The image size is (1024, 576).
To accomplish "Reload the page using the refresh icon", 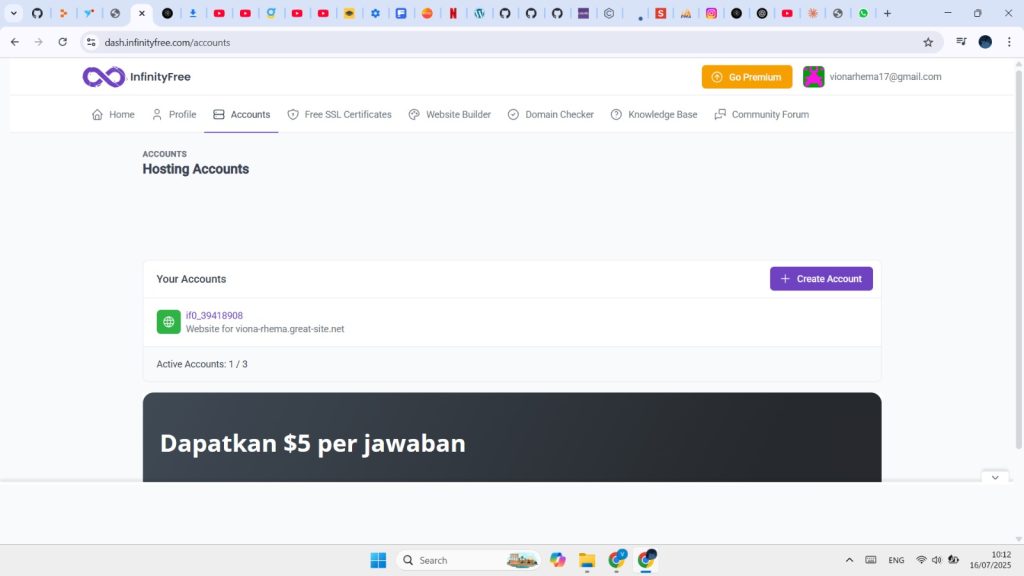I will (63, 42).
